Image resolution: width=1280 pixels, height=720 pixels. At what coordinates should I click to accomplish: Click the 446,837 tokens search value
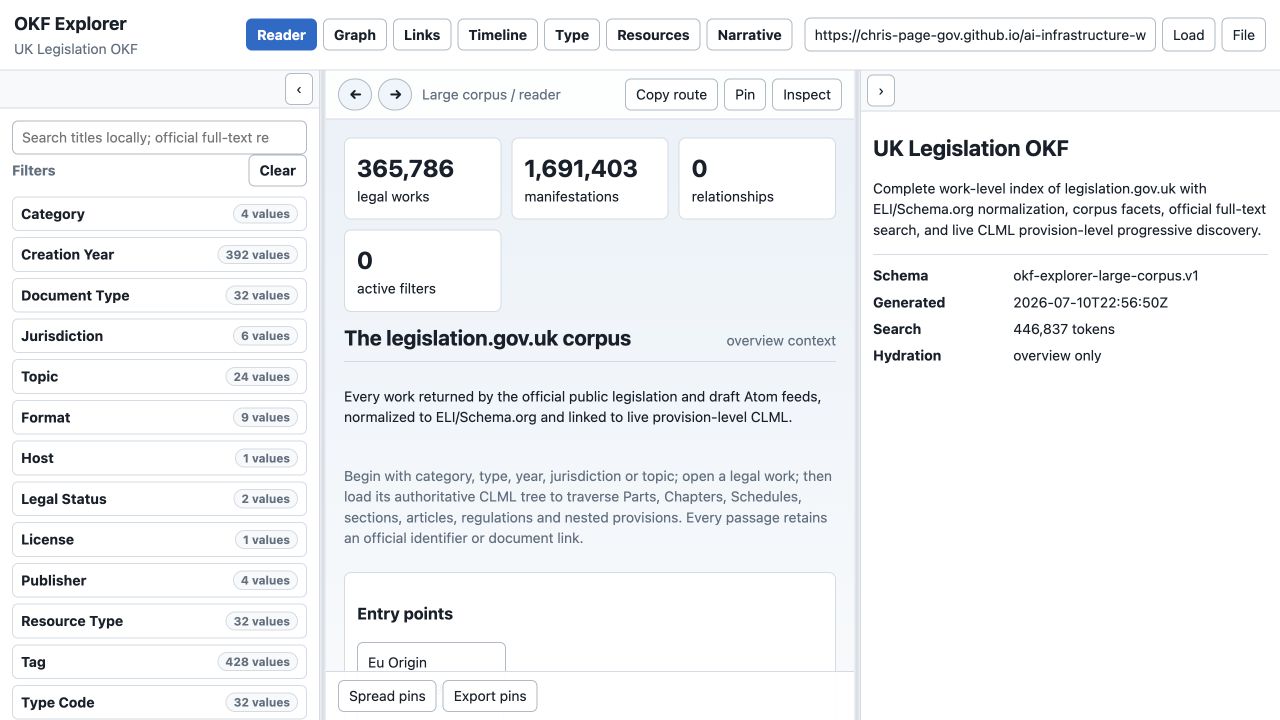(1064, 329)
